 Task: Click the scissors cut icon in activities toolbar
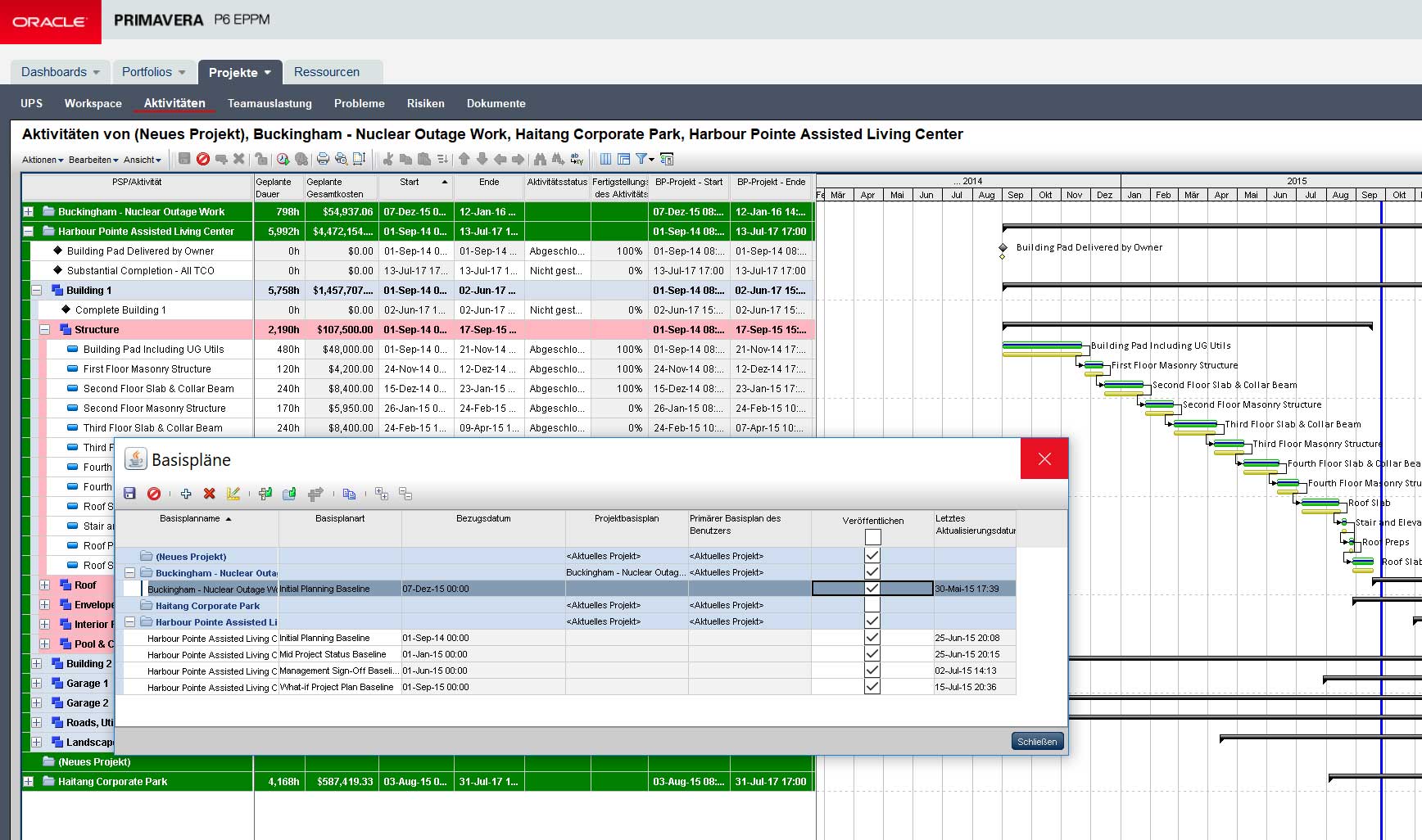[387, 159]
